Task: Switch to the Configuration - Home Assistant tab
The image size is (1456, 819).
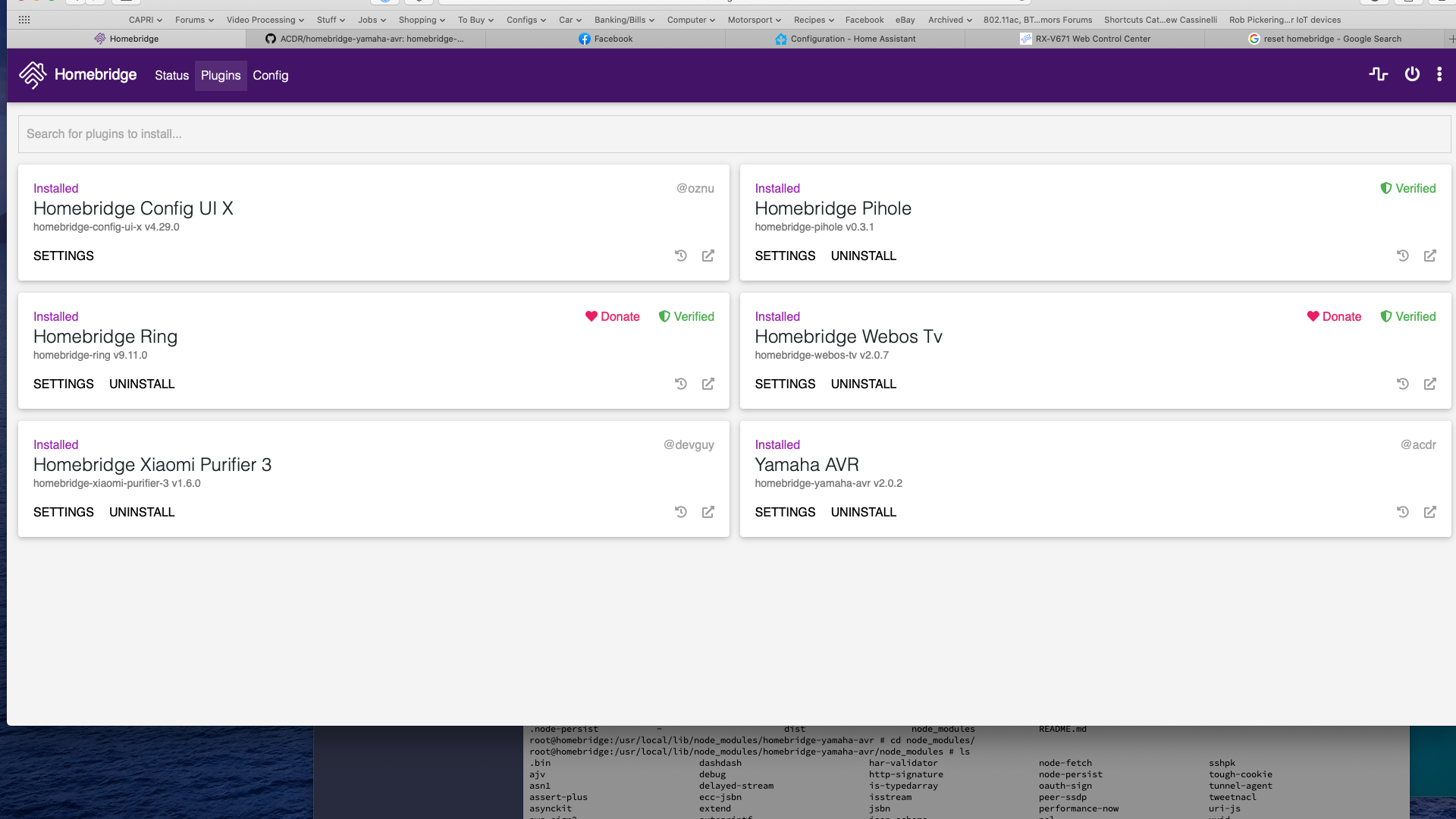Action: (845, 39)
